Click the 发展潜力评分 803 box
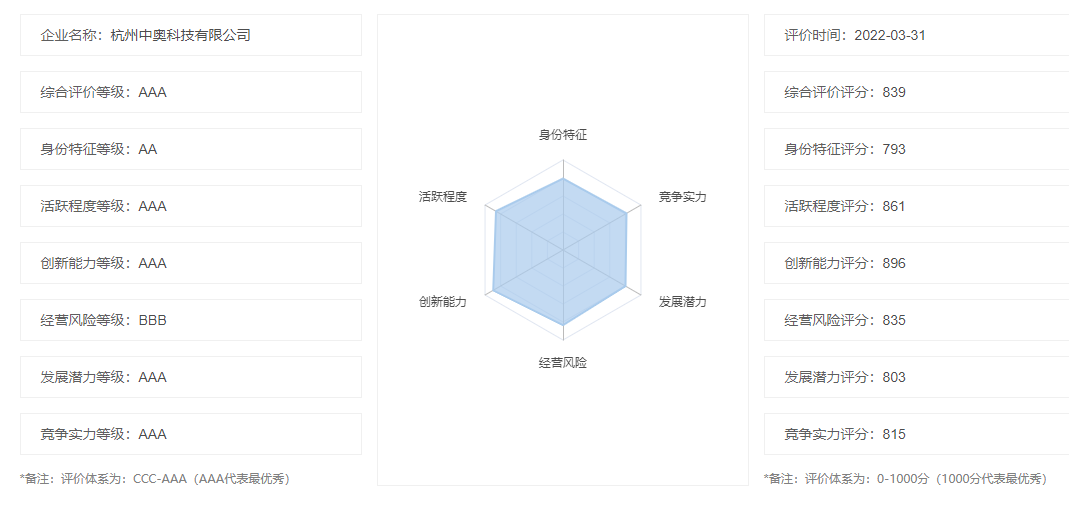This screenshot has height=505, width=1069. 916,377
